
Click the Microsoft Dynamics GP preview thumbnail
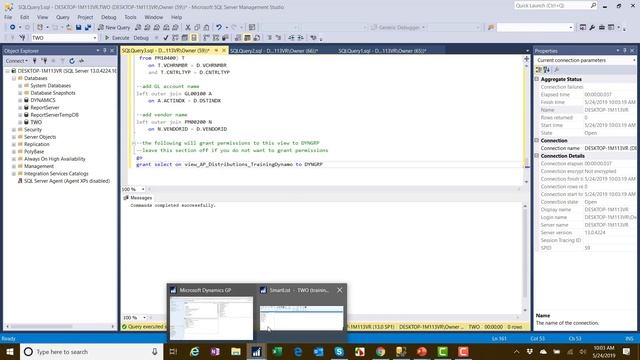211,318
